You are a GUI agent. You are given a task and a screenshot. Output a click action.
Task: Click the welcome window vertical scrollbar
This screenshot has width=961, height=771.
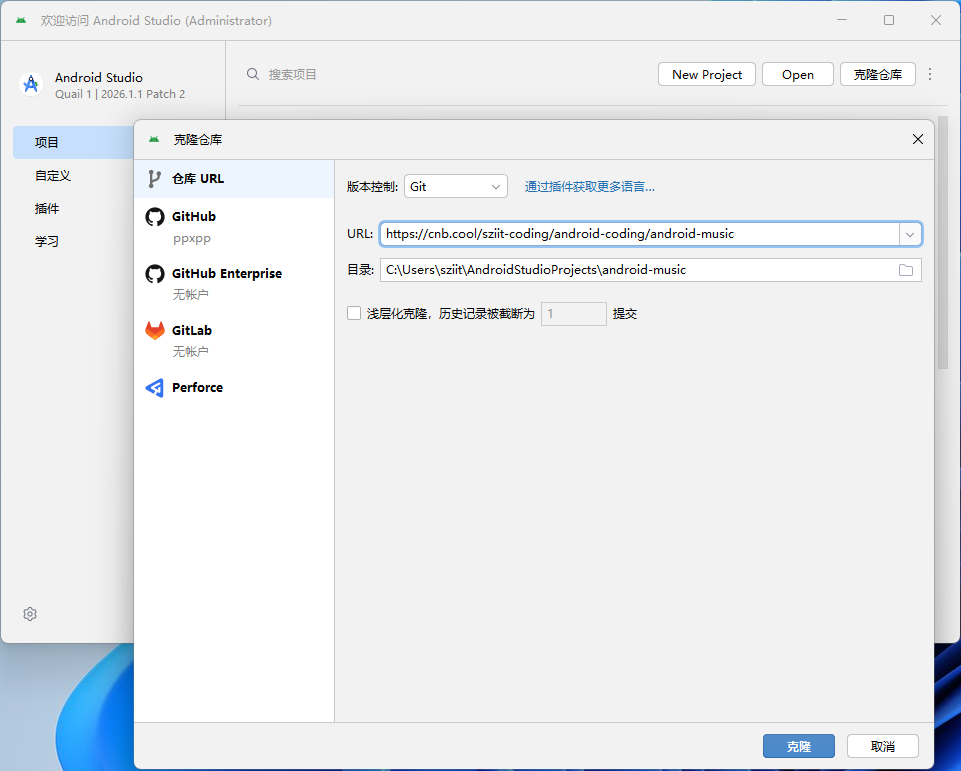(943, 242)
